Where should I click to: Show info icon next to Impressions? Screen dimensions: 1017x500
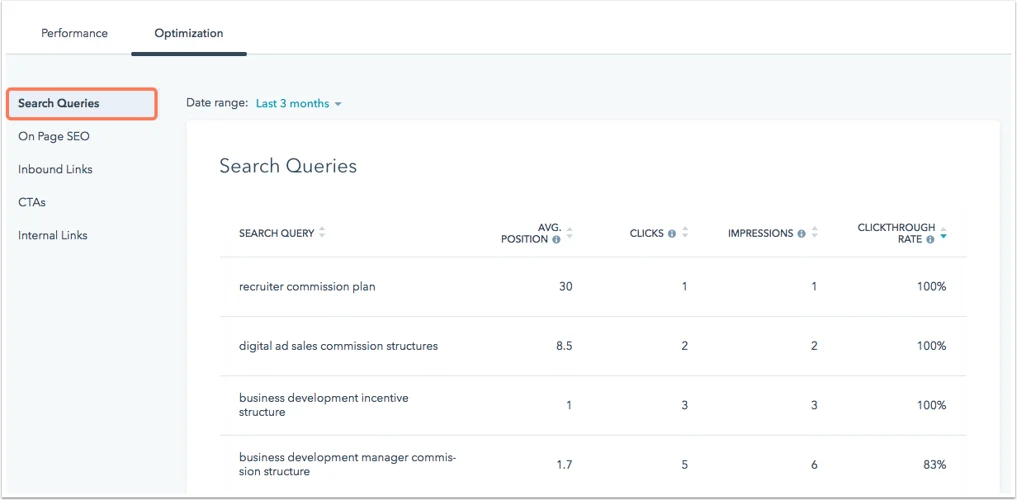802,233
